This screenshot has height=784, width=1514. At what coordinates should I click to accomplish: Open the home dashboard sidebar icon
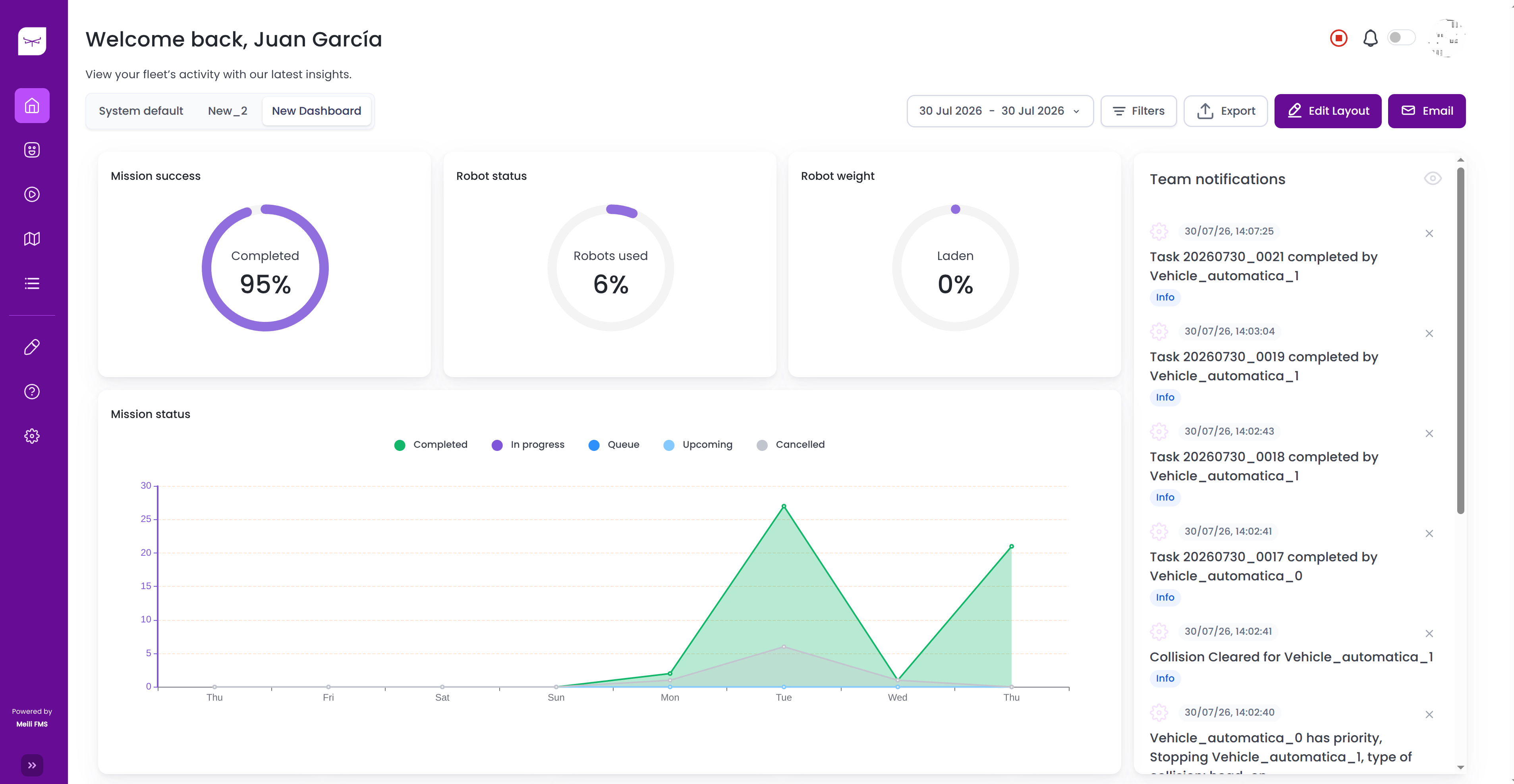click(32, 106)
